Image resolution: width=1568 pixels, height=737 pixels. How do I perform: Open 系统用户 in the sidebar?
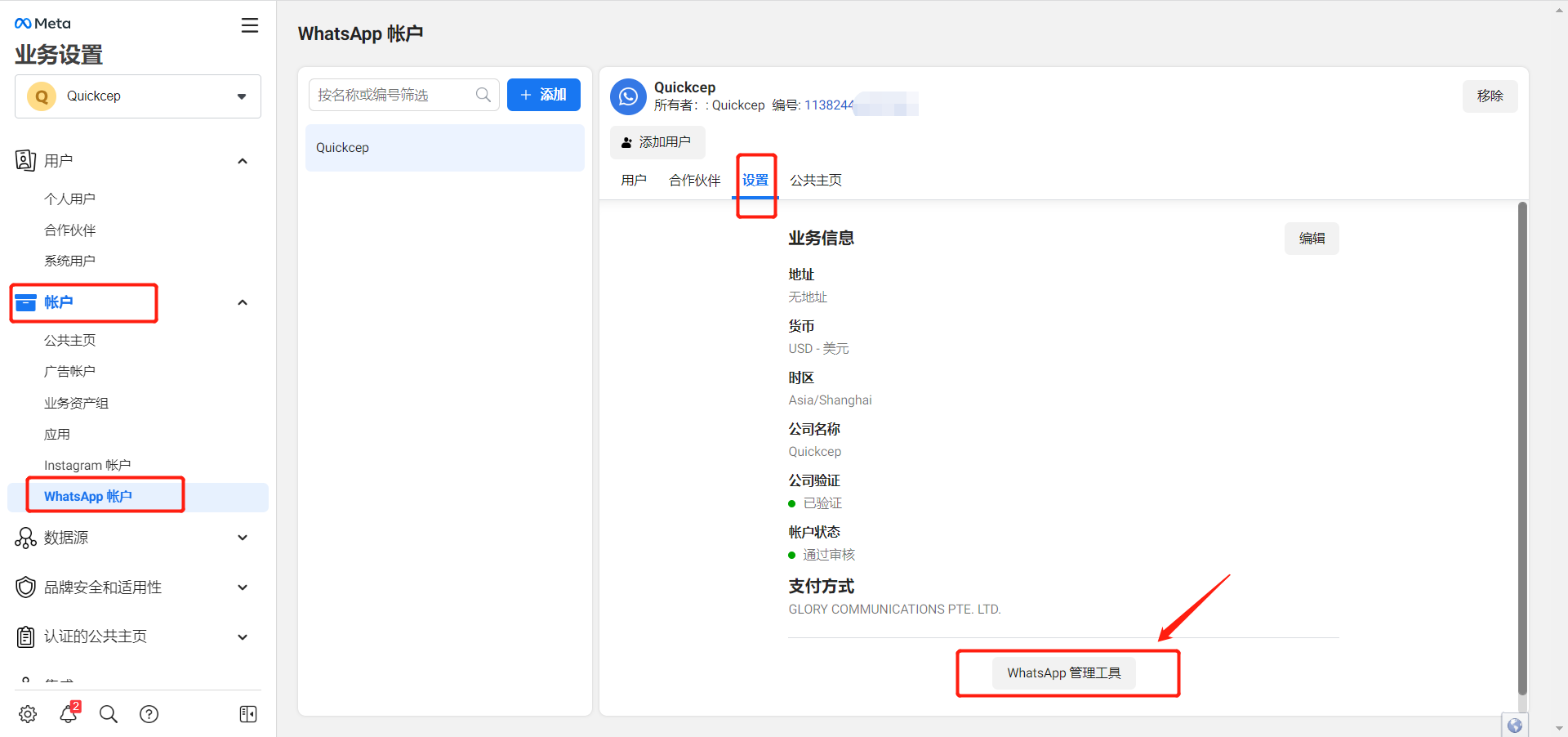click(x=69, y=261)
